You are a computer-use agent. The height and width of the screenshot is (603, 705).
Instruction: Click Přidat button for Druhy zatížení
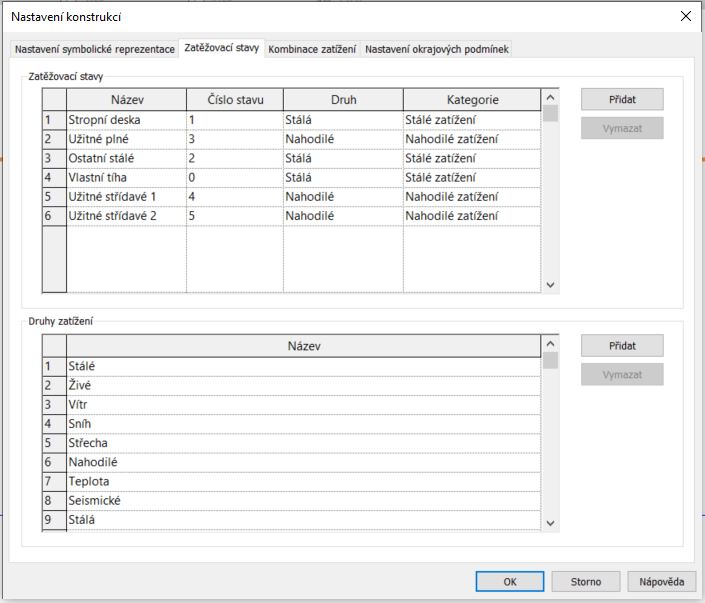(x=621, y=345)
